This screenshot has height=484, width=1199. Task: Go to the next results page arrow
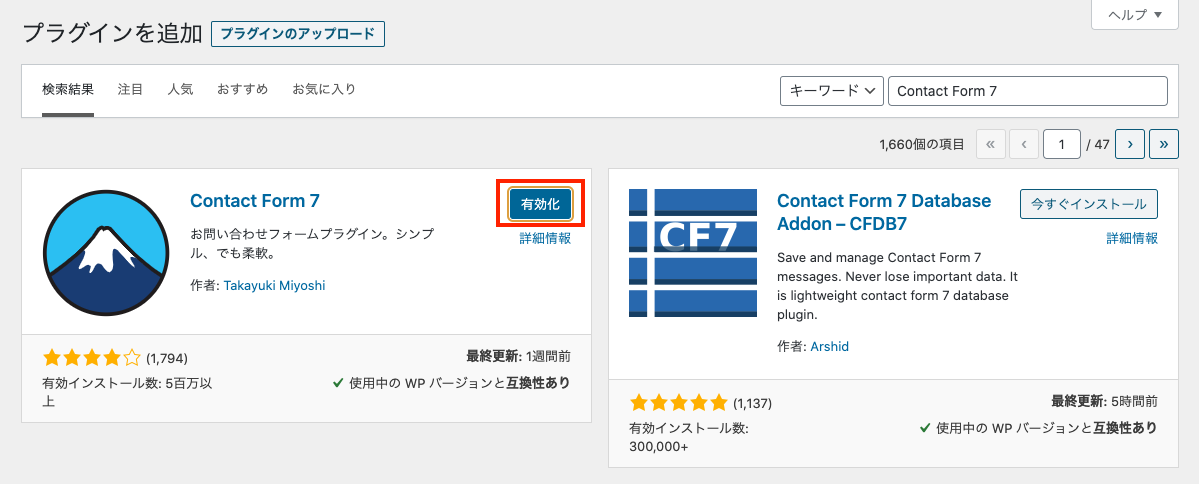[1129, 143]
